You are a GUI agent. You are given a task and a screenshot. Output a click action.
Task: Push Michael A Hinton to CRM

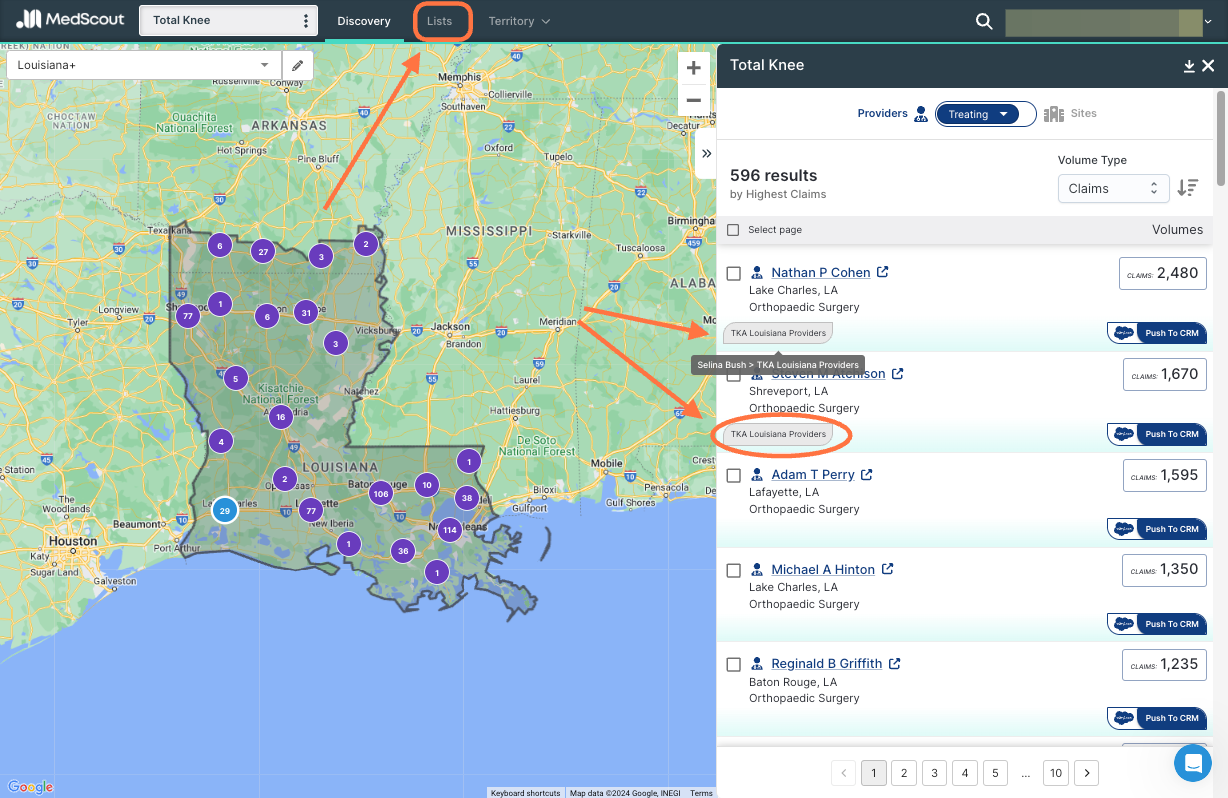(x=1157, y=624)
